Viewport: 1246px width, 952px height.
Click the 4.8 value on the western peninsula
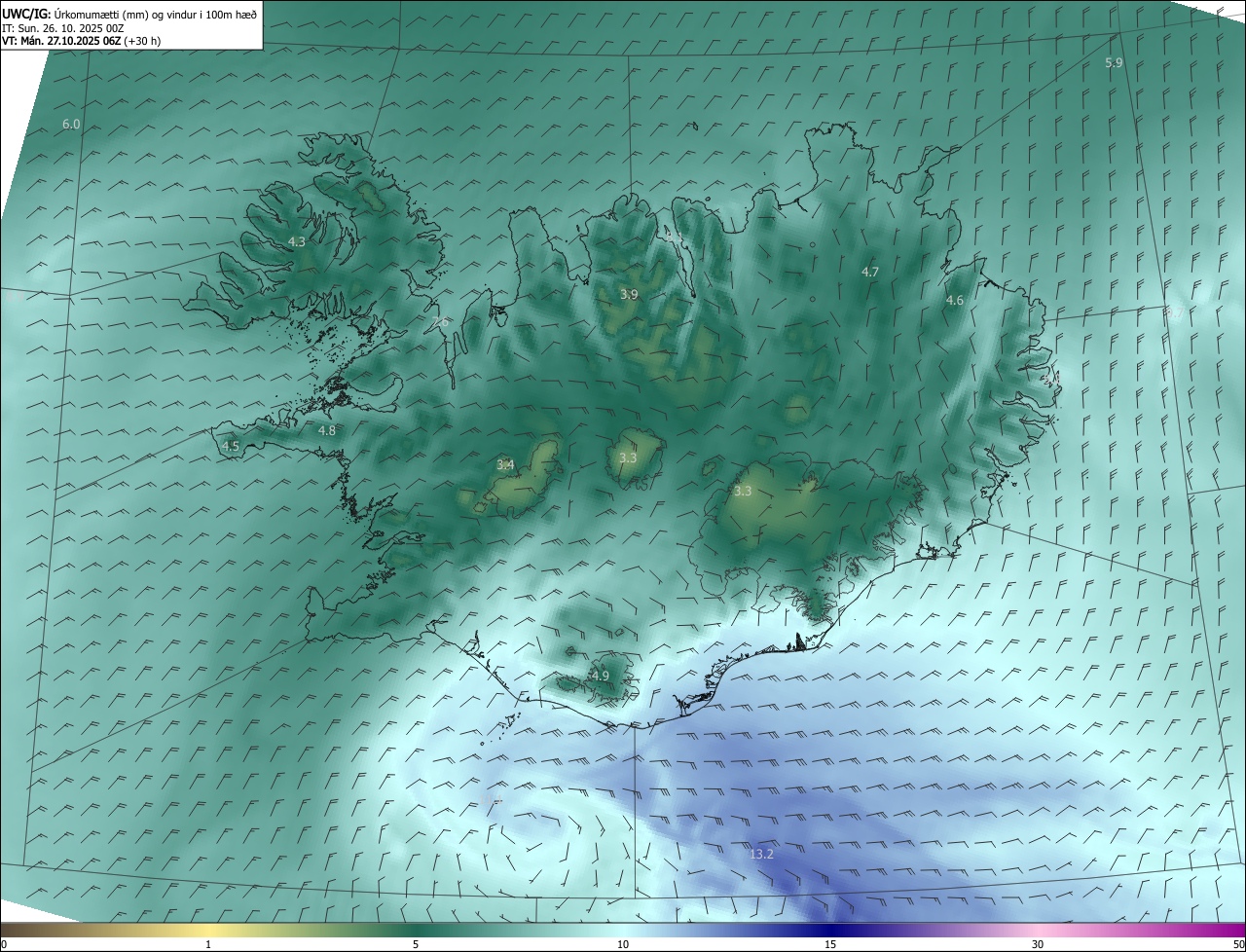click(x=327, y=430)
